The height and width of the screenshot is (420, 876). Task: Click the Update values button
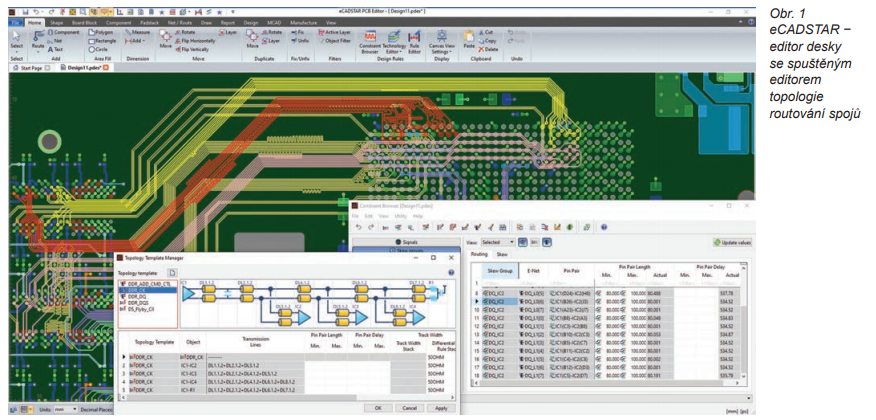[x=732, y=242]
